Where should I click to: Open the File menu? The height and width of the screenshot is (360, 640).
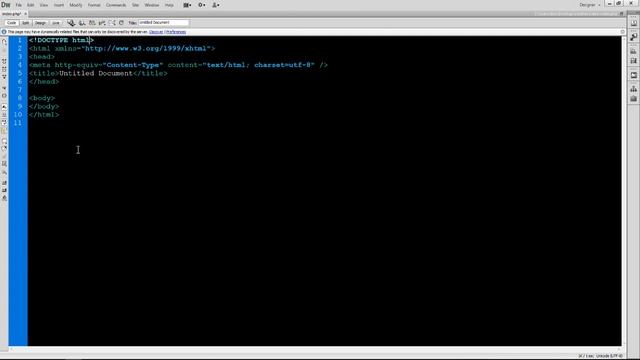click(18, 5)
